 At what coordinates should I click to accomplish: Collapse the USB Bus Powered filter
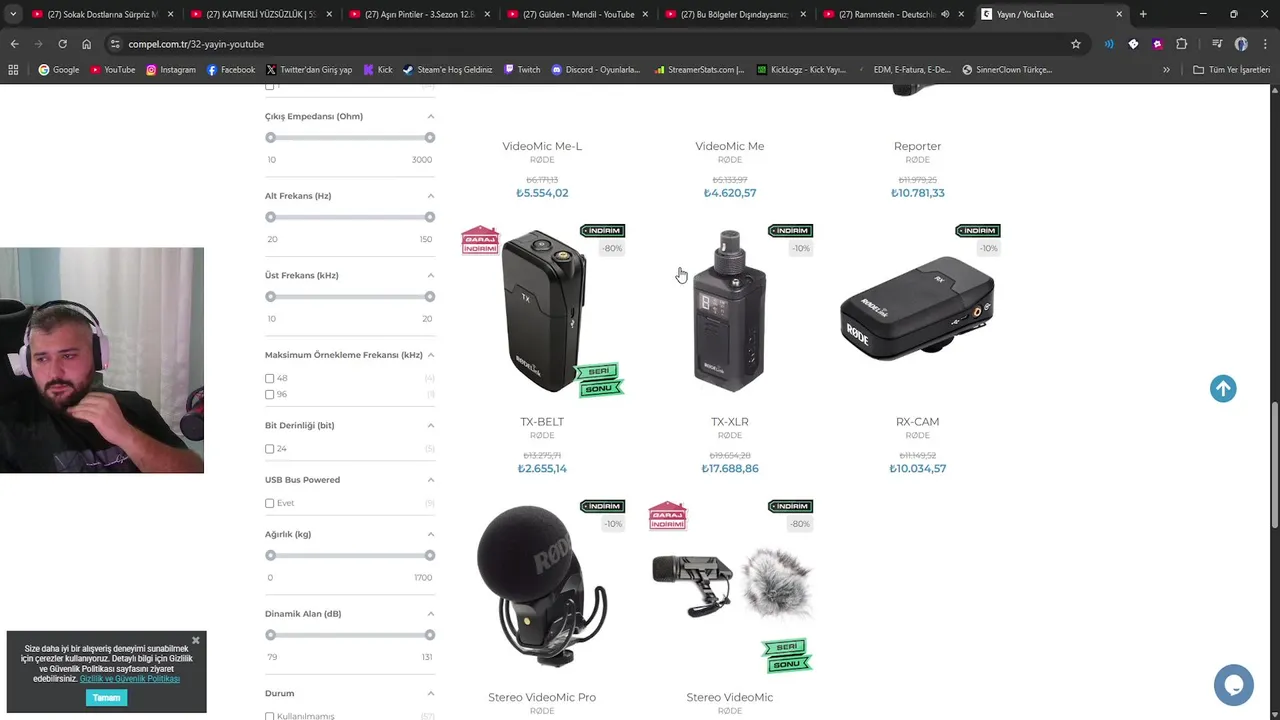tap(431, 480)
